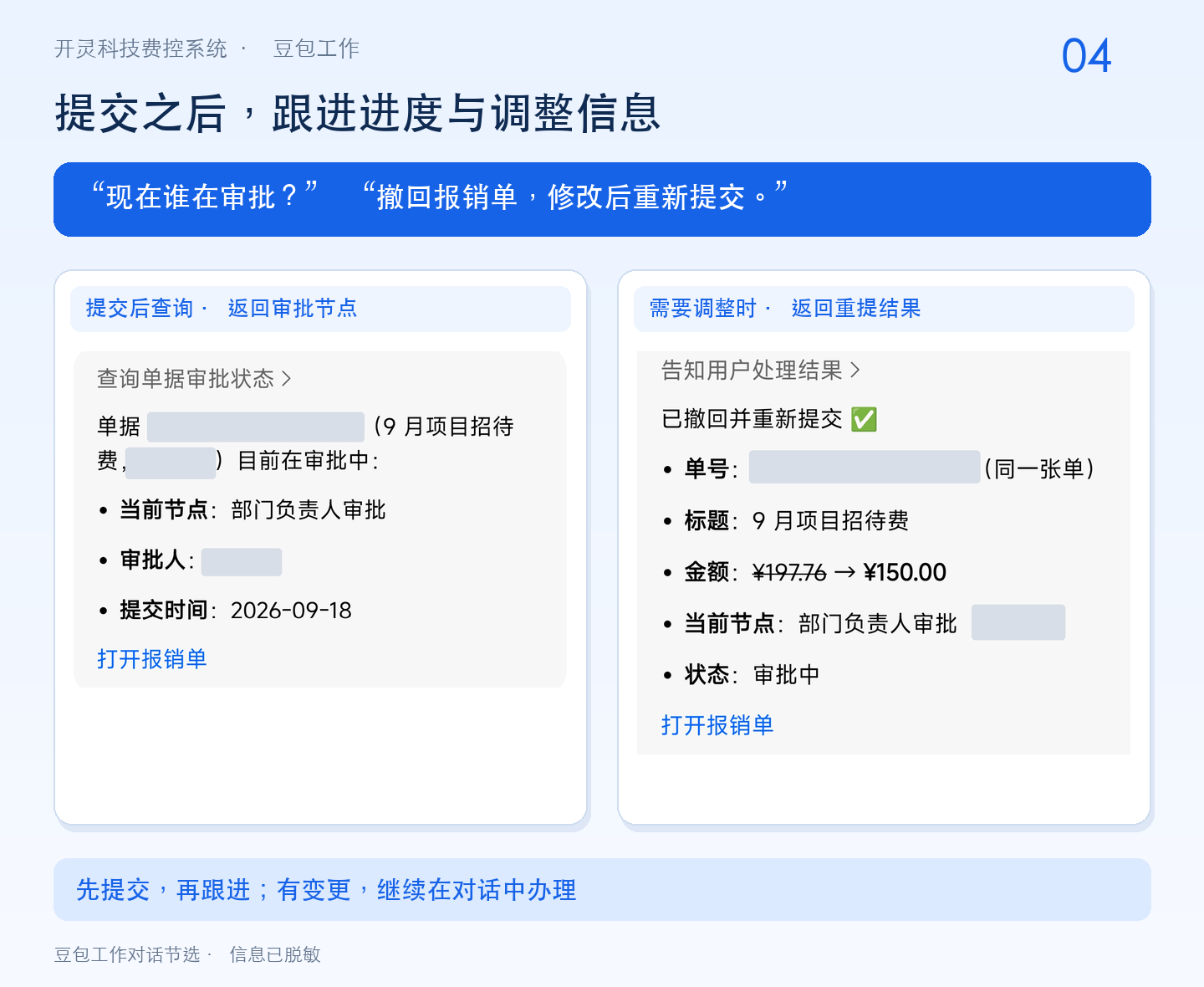The width and height of the screenshot is (1204, 987).
Task: Open the right card's 打开报销单 link
Action: [x=717, y=725]
